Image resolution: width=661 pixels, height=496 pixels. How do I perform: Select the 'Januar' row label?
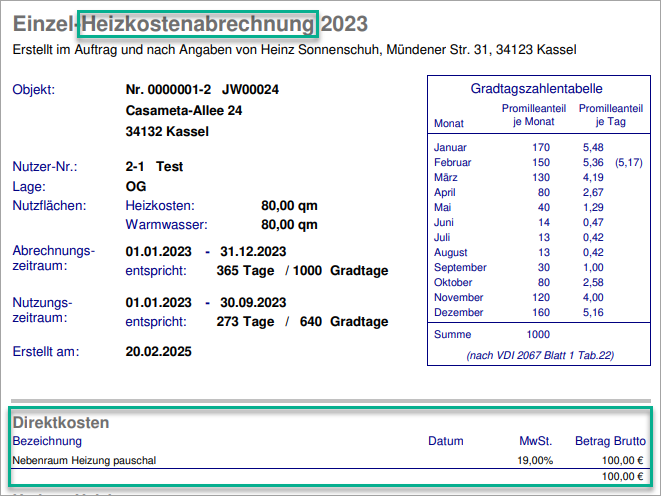pyautogui.click(x=450, y=147)
